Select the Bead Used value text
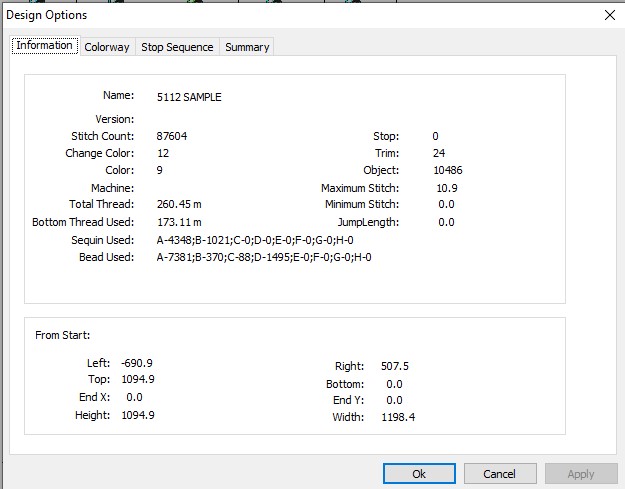This screenshot has width=625, height=489. click(264, 257)
